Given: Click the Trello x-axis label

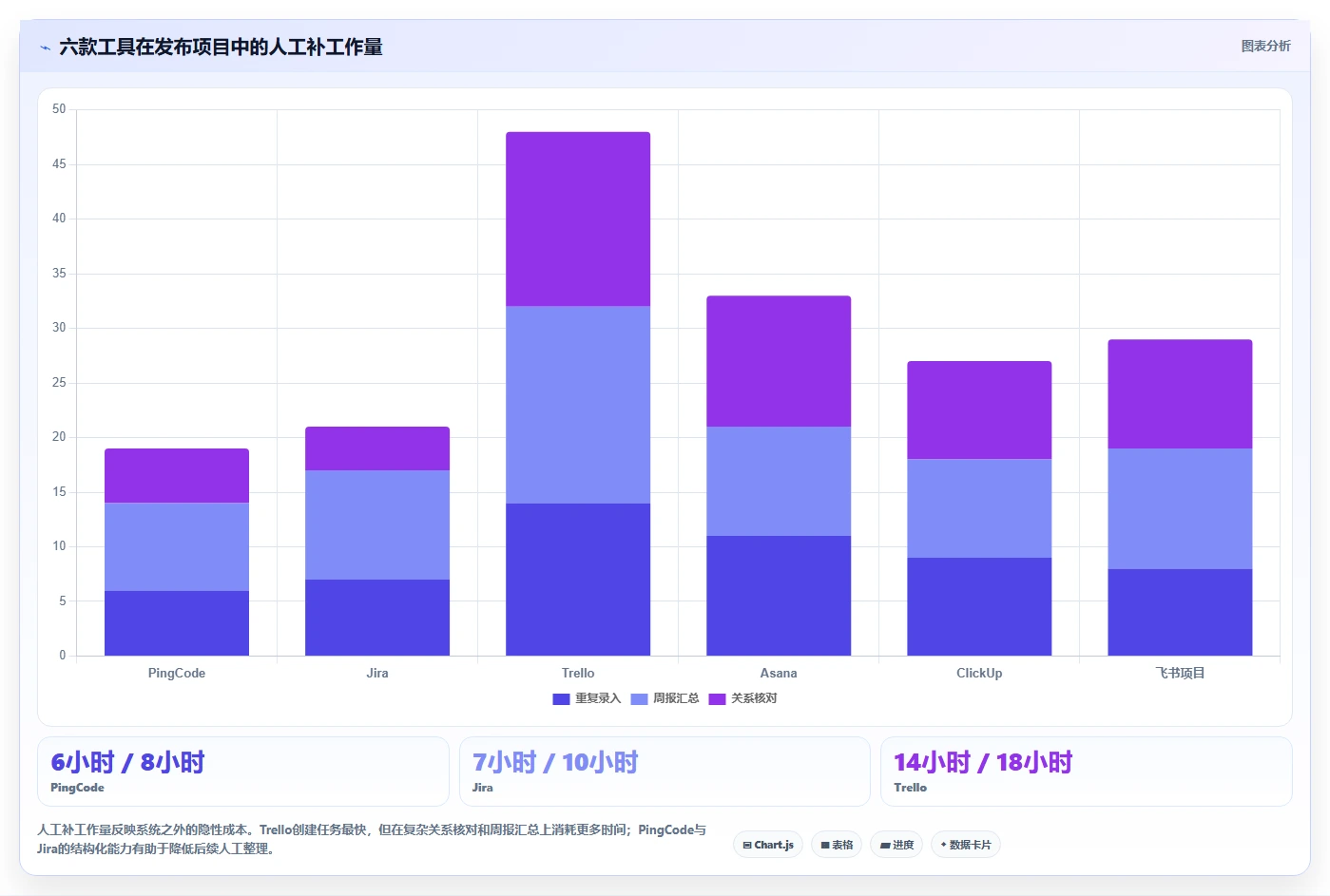Looking at the screenshot, I should tap(578, 673).
